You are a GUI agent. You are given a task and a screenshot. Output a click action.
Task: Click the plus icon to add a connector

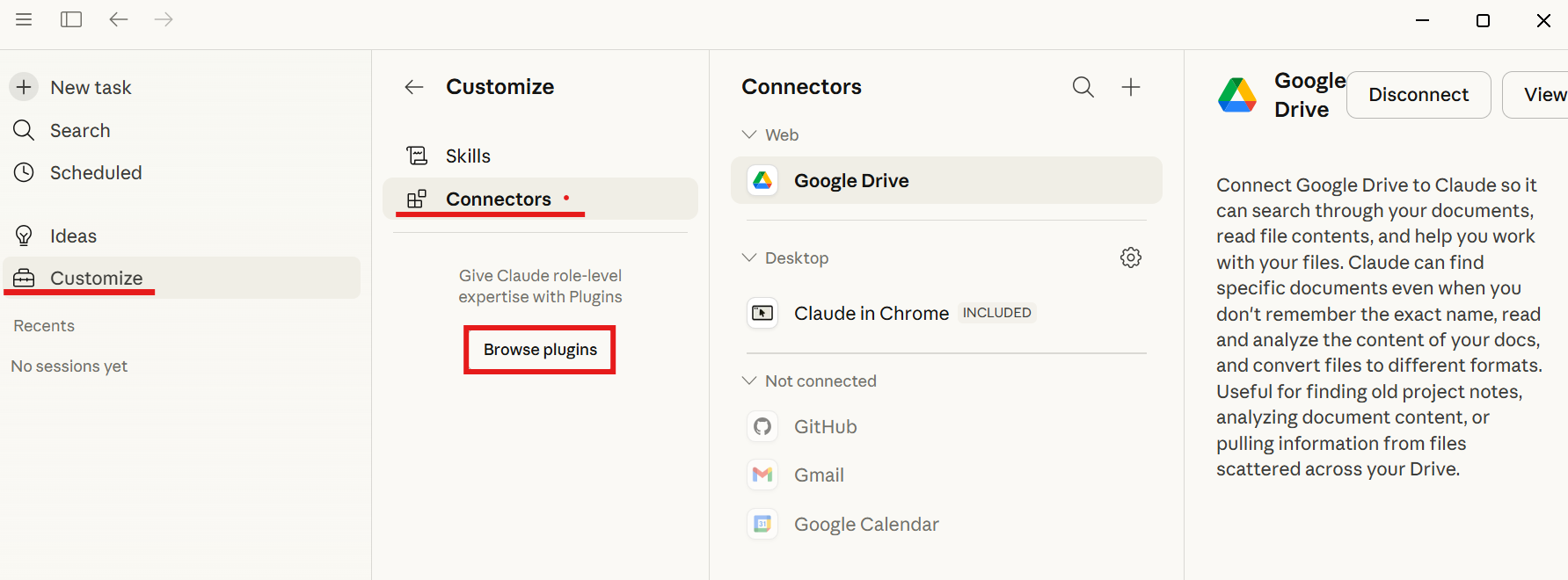(x=1131, y=87)
